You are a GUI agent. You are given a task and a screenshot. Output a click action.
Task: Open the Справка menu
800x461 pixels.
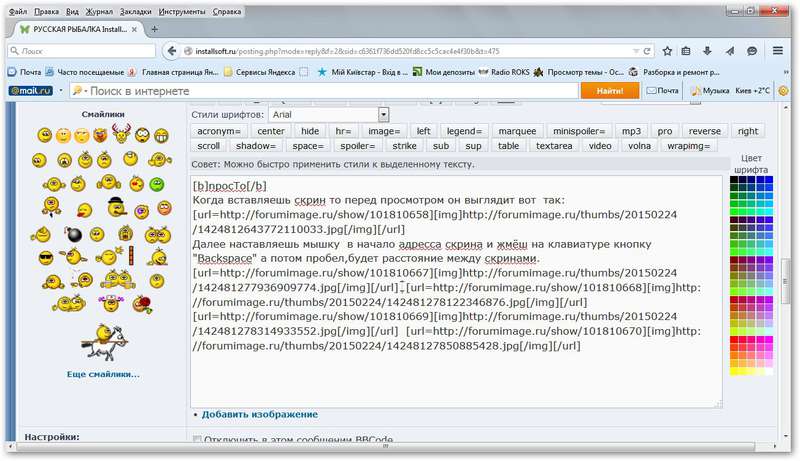tap(227, 11)
